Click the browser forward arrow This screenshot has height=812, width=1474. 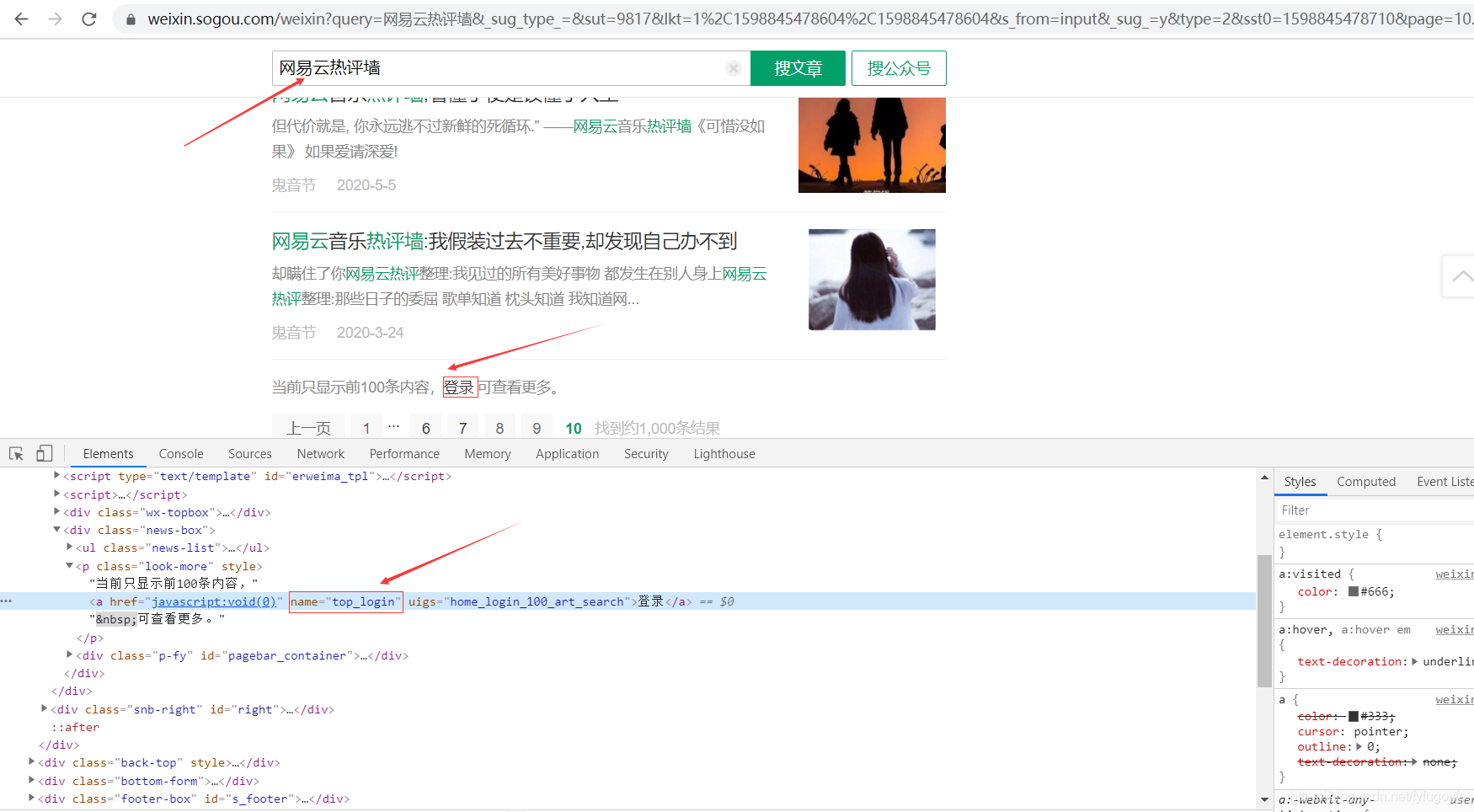56,19
